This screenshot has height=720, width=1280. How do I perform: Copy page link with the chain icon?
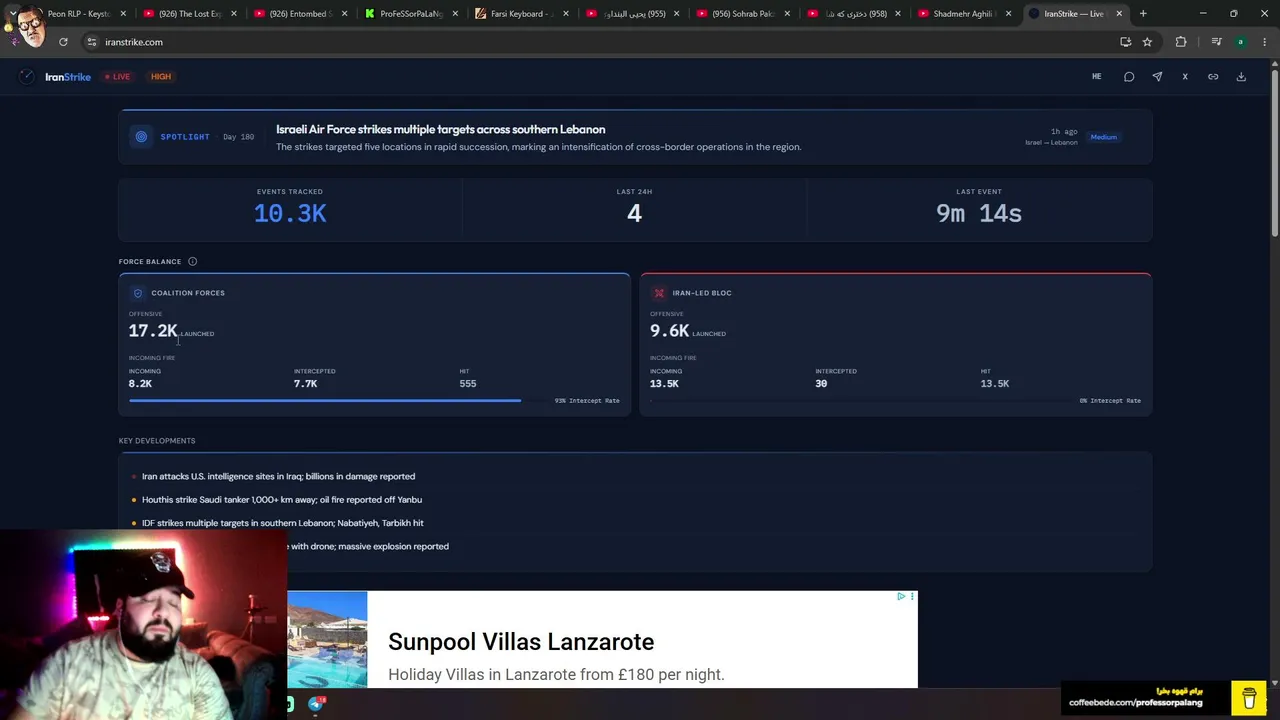1213,77
